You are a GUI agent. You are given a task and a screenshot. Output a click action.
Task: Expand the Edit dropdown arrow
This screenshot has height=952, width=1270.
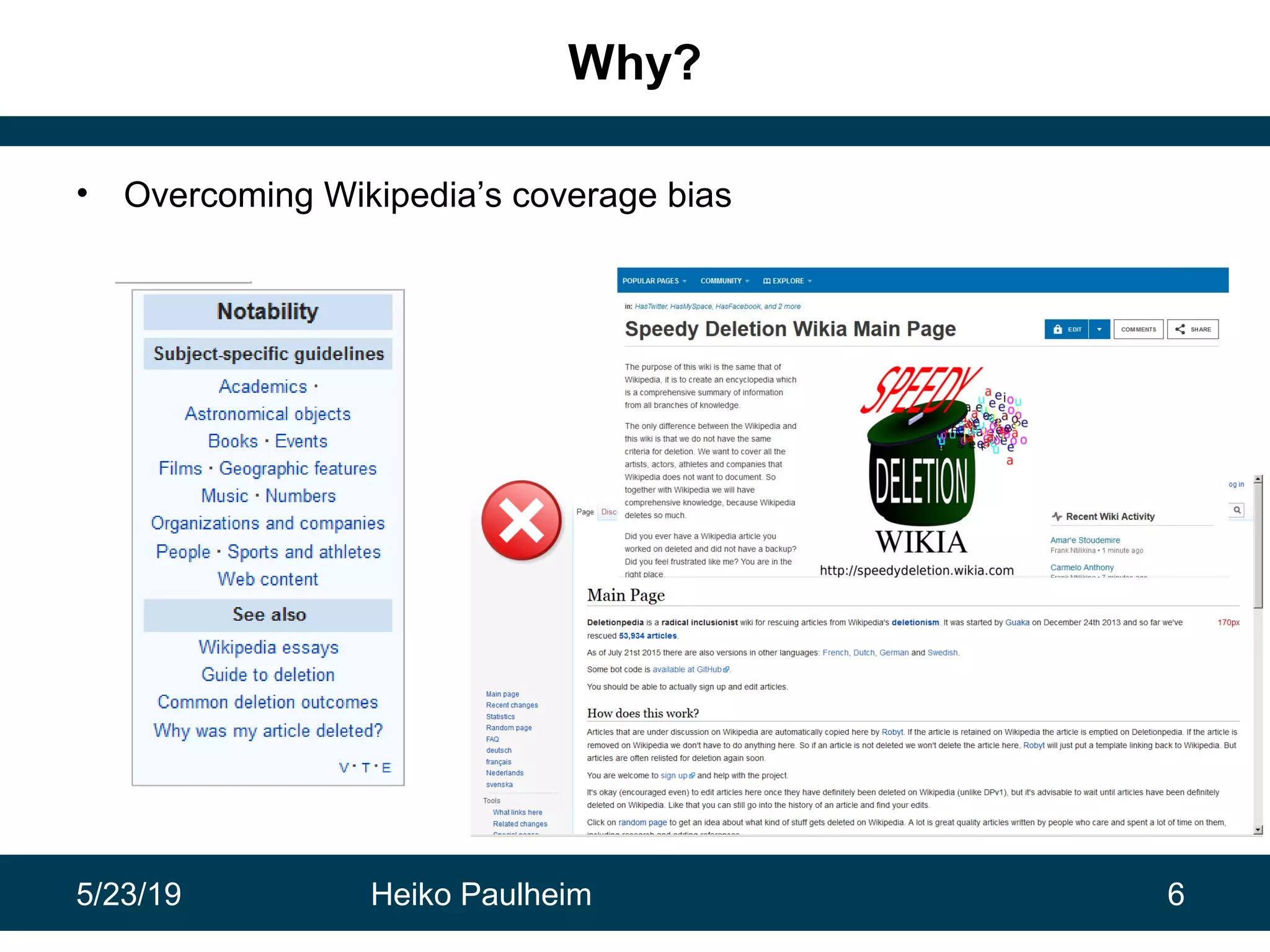coord(1099,329)
